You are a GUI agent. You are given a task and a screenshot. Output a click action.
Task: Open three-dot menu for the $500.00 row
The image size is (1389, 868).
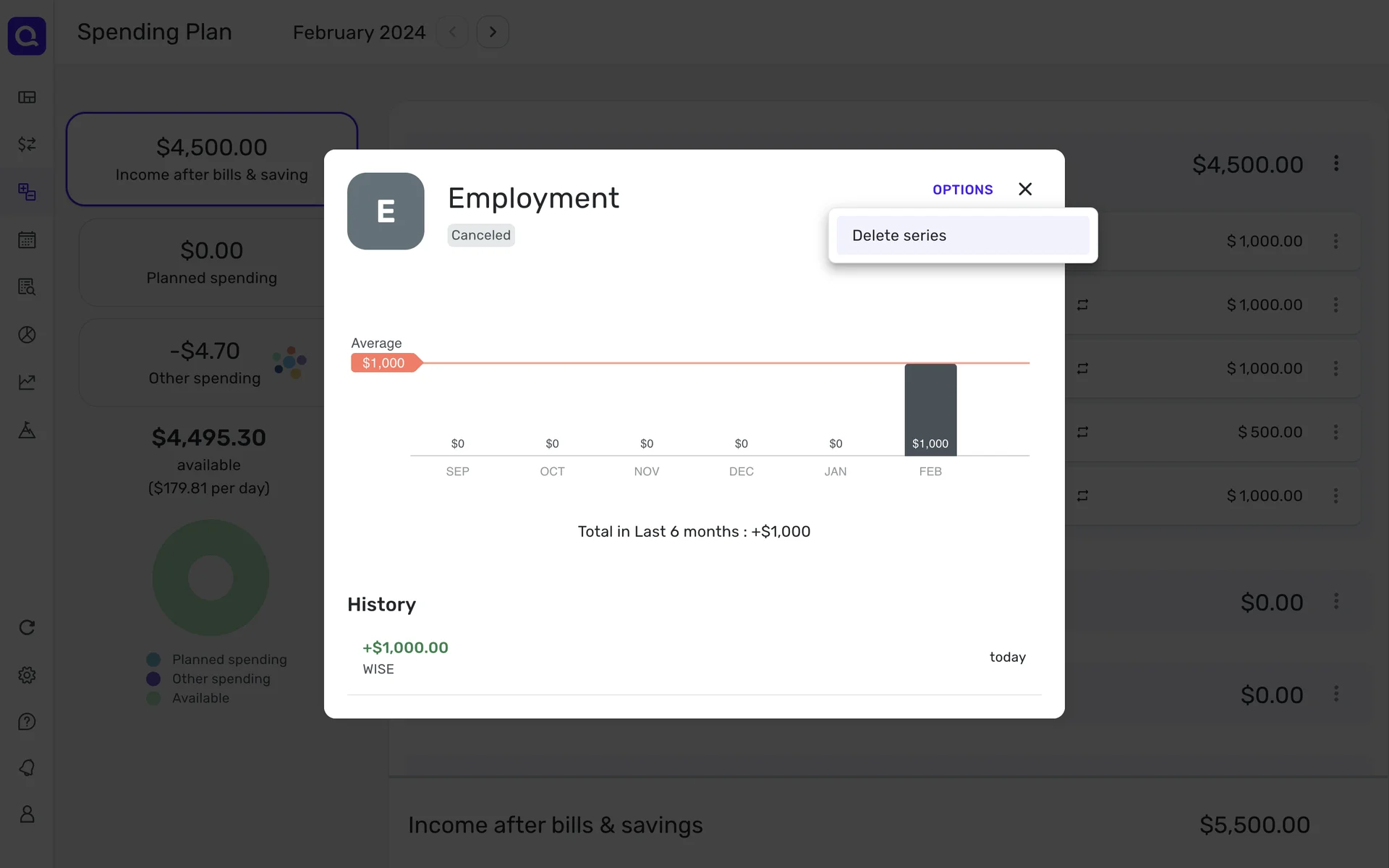pyautogui.click(x=1336, y=432)
